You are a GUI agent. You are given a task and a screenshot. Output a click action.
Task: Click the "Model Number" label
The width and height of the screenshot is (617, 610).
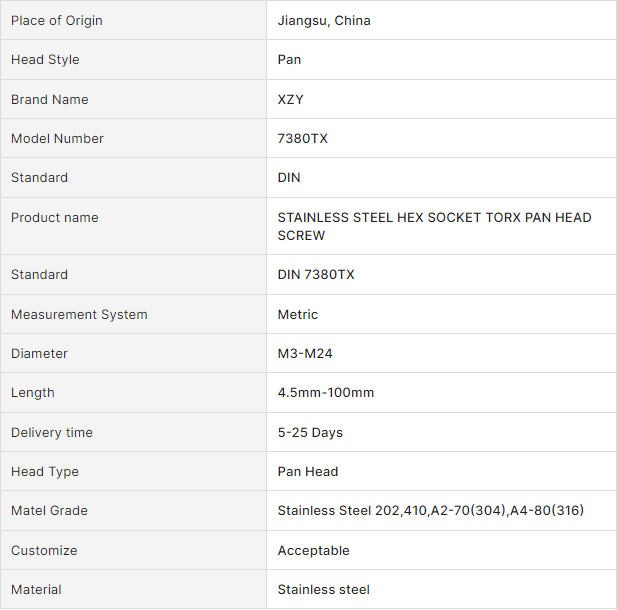(x=57, y=139)
